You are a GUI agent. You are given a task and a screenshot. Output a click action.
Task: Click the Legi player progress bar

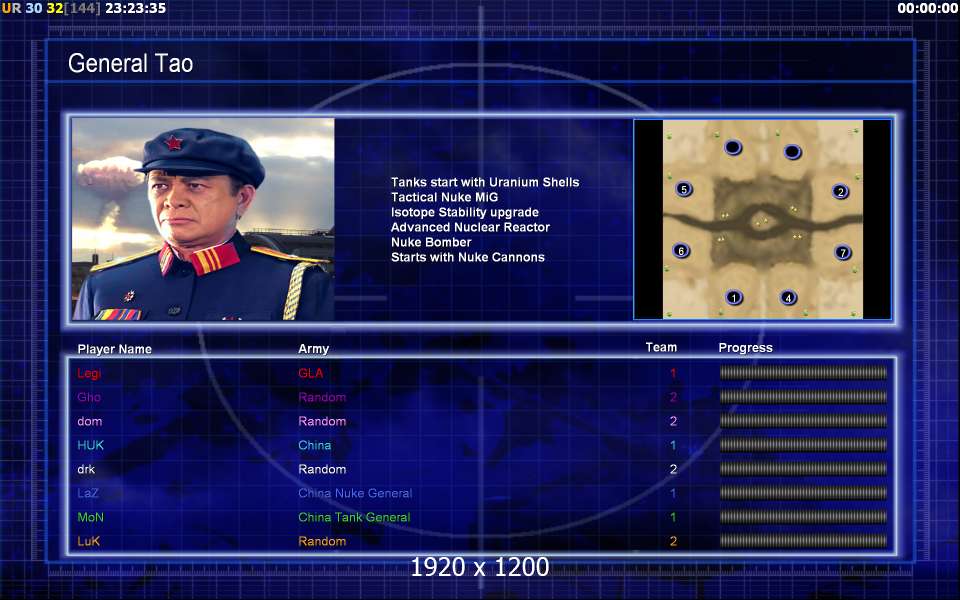(803, 373)
